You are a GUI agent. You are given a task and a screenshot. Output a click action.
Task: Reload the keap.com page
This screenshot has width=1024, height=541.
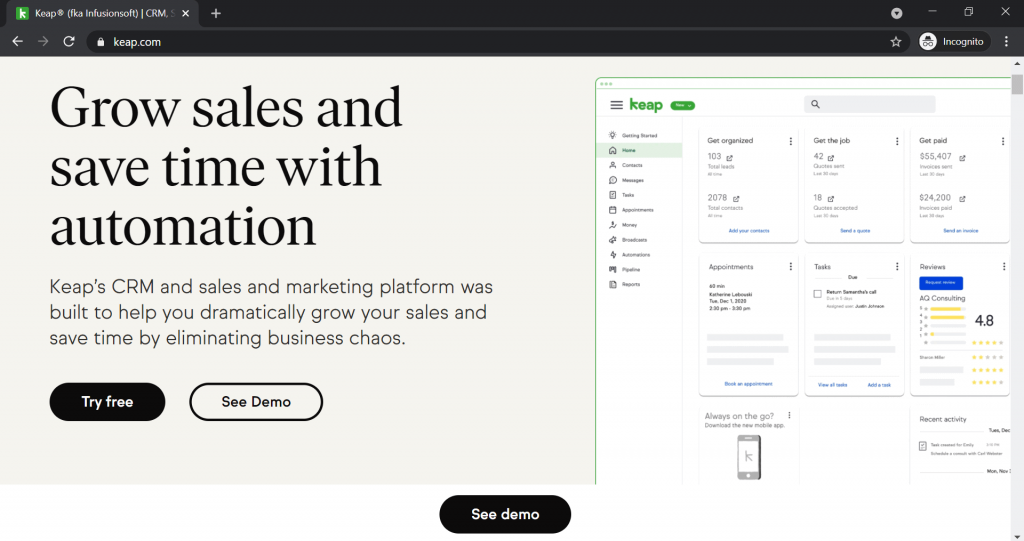tap(69, 41)
